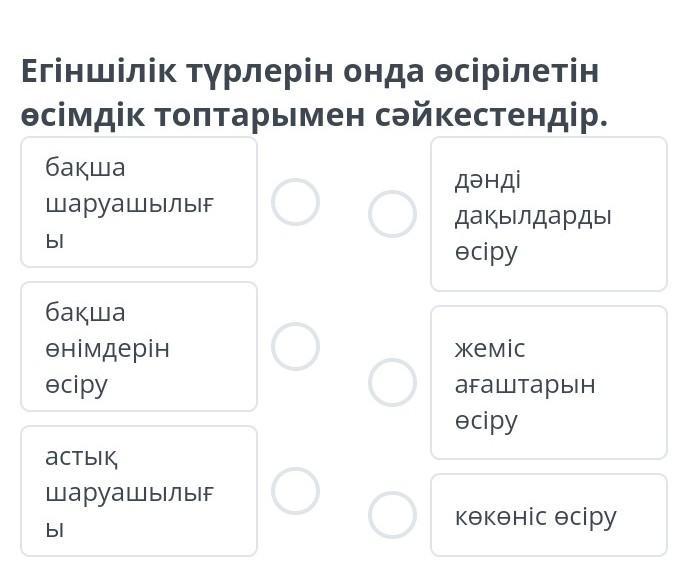Screen dimensions: 694x587
Task: Click the "бақша өнімдерін өсіру" card
Action: (x=139, y=347)
